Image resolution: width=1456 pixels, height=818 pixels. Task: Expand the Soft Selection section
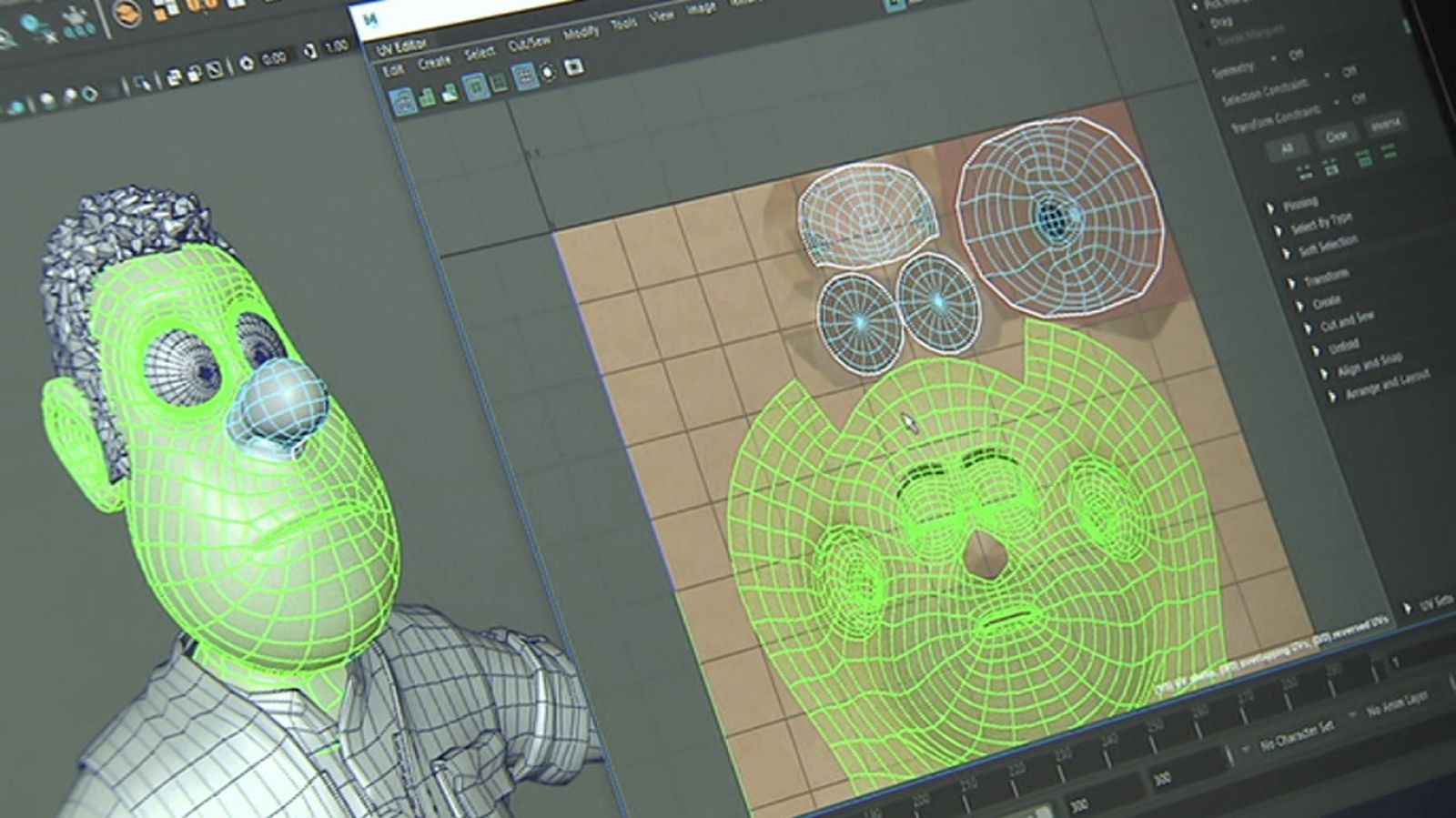point(1320,247)
